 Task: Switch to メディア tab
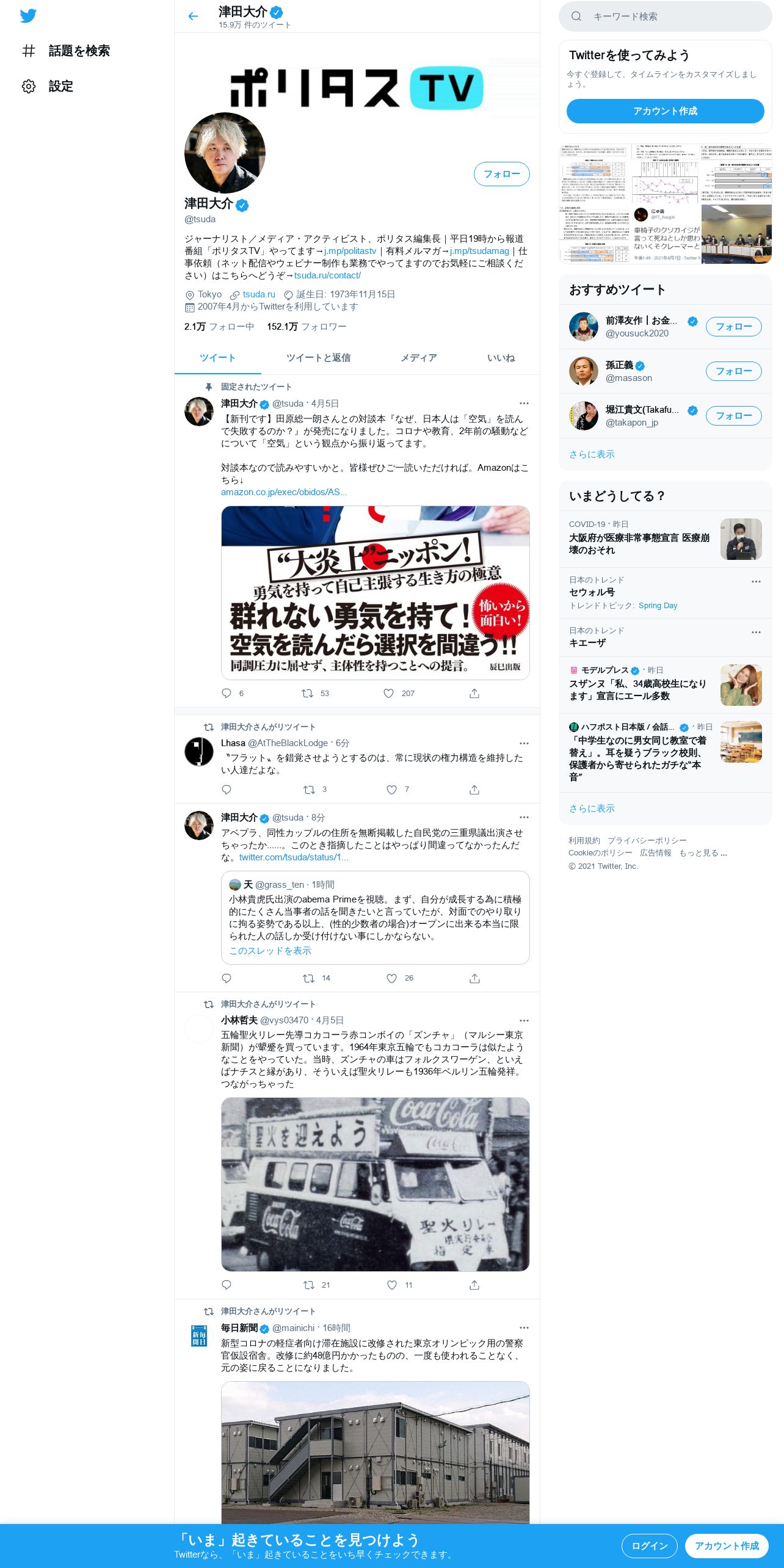pyautogui.click(x=419, y=358)
